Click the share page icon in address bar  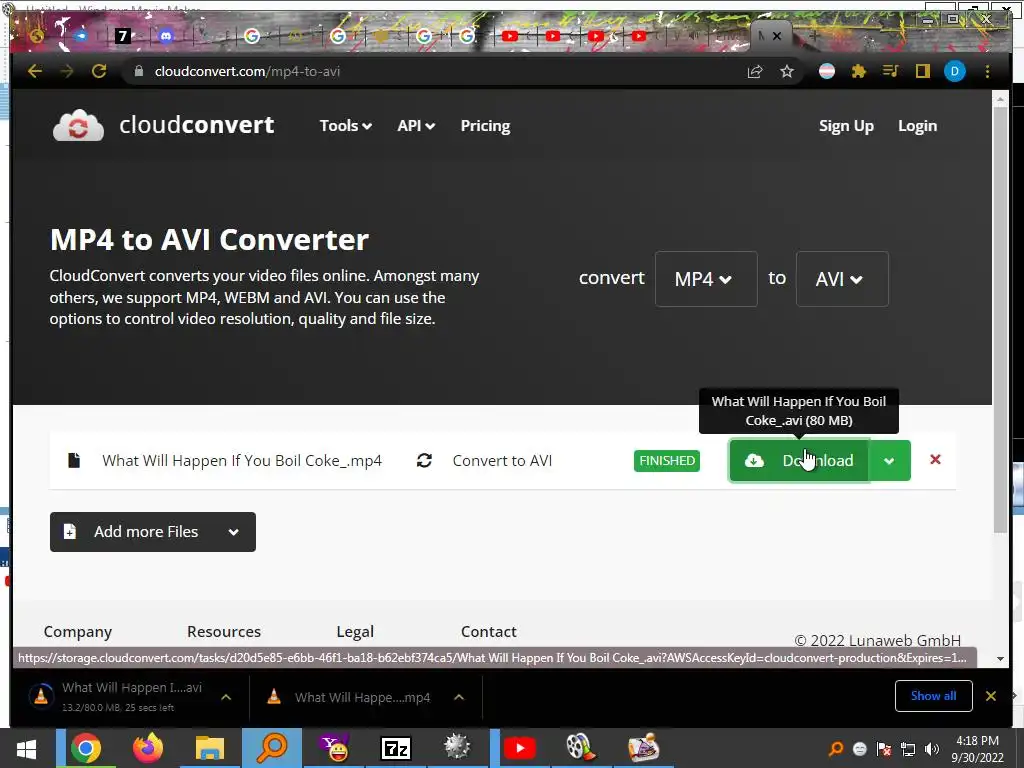pos(755,71)
